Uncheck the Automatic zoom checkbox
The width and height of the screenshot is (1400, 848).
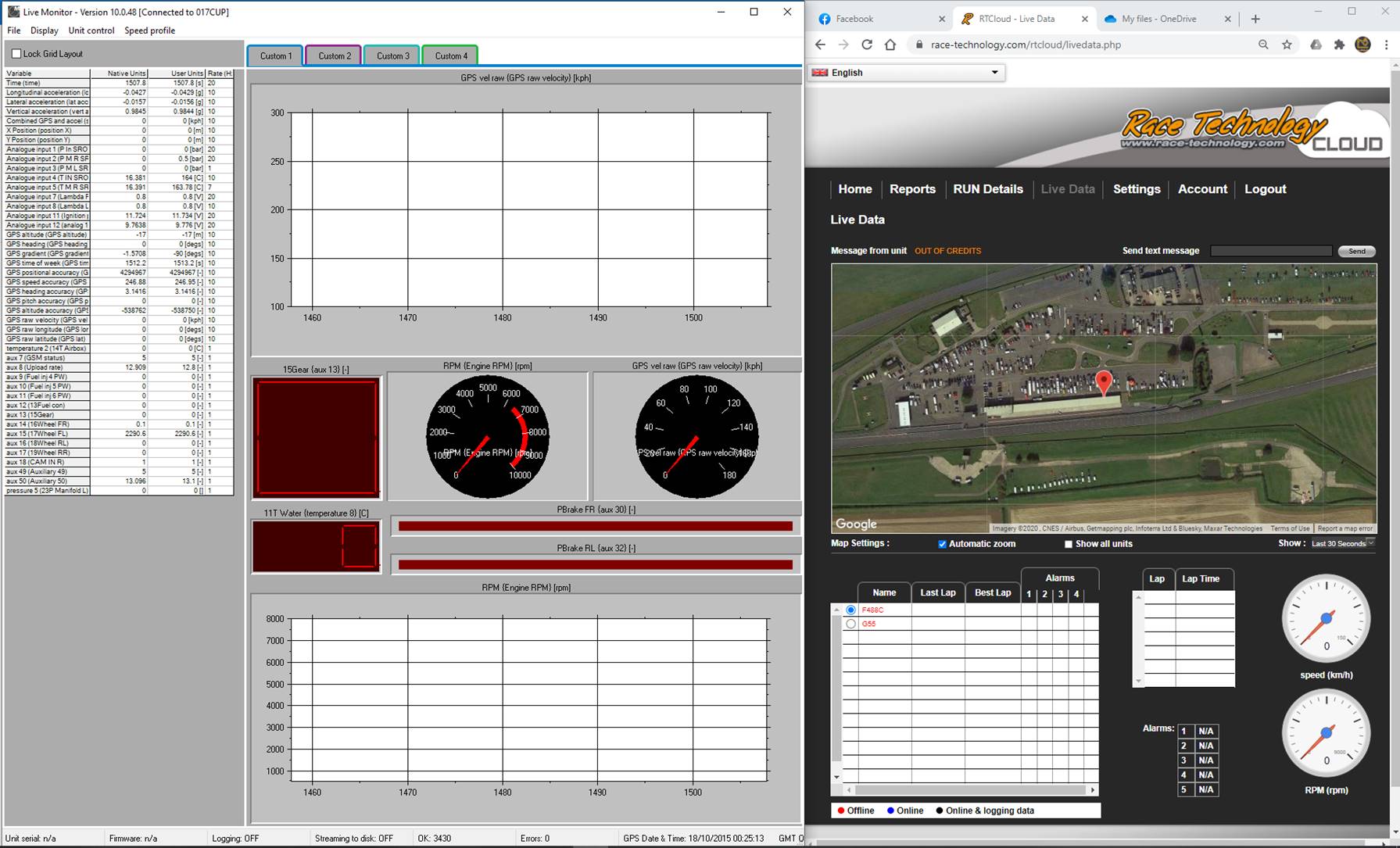(x=942, y=544)
